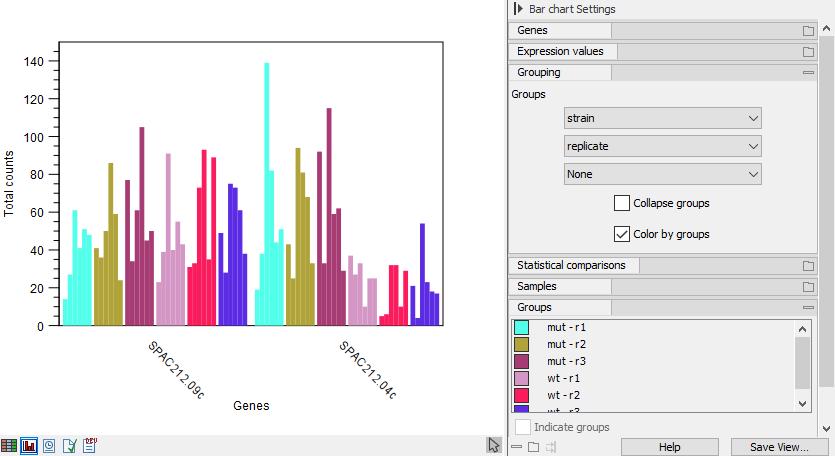Expand the Genes settings section
The width and height of the screenshot is (835, 456).
click(808, 31)
